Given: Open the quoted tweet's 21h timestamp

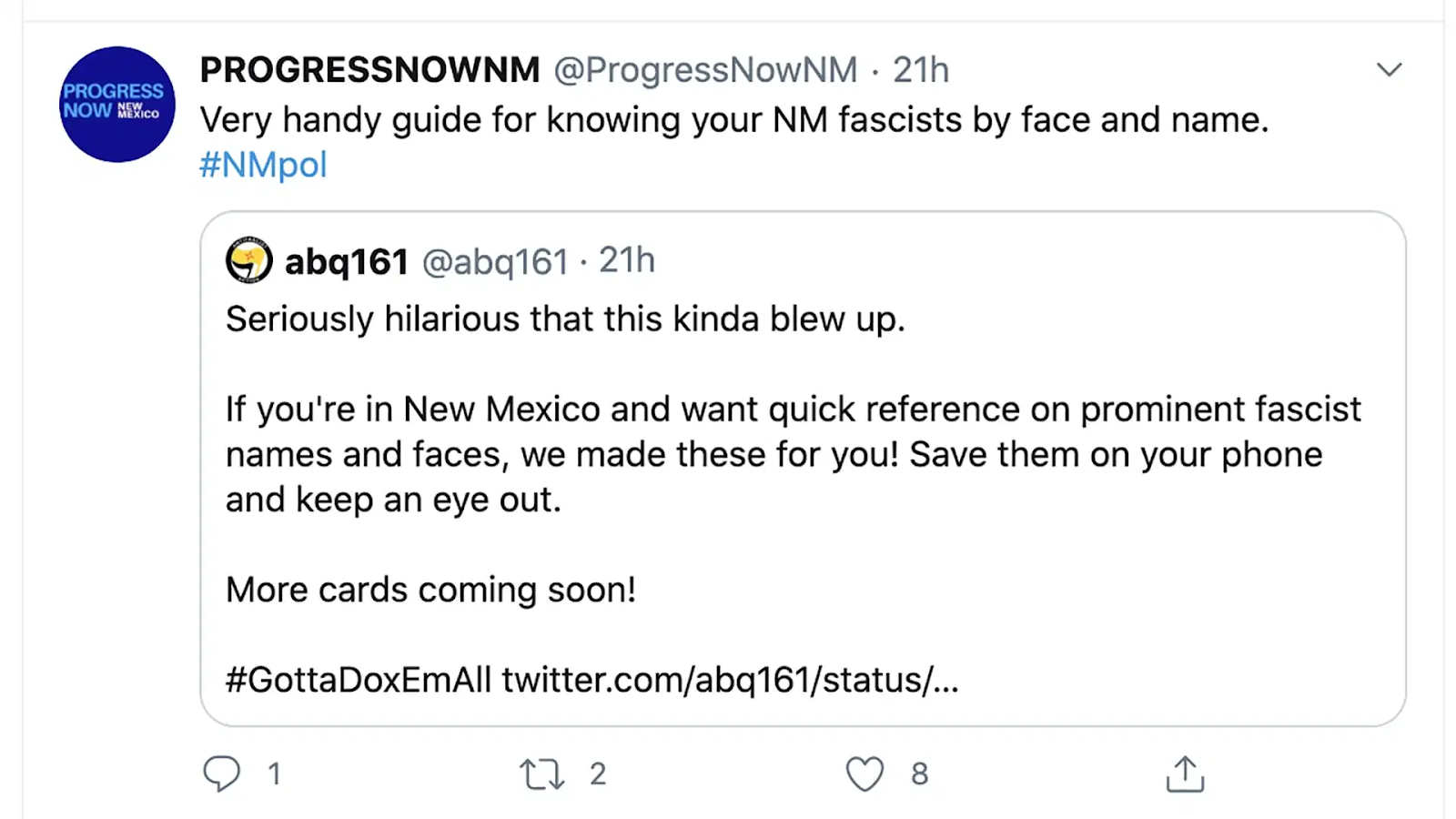Looking at the screenshot, I should (x=627, y=260).
